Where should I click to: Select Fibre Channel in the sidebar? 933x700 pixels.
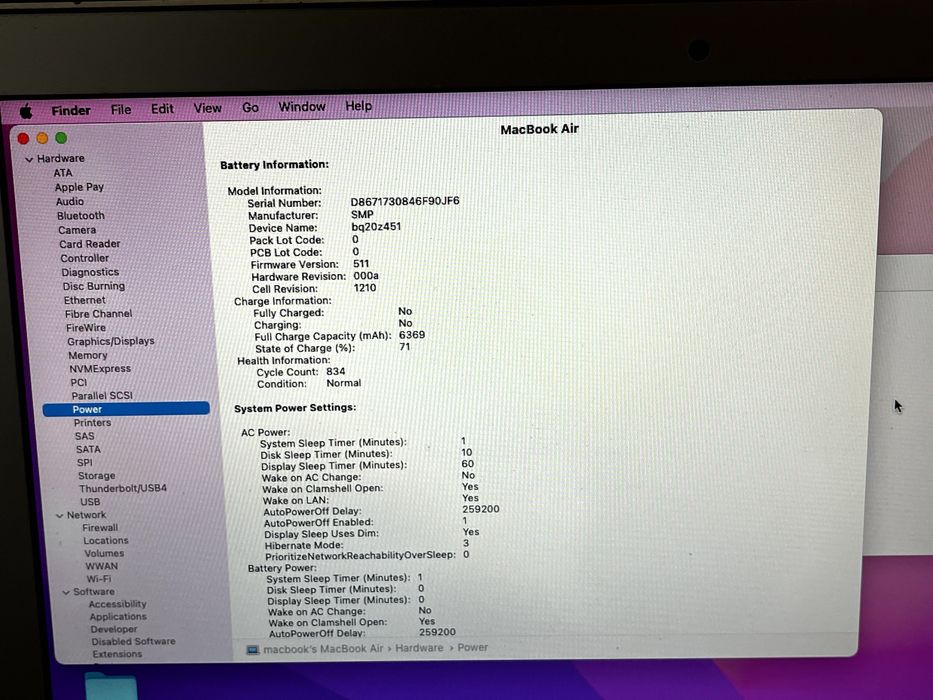[x=98, y=314]
